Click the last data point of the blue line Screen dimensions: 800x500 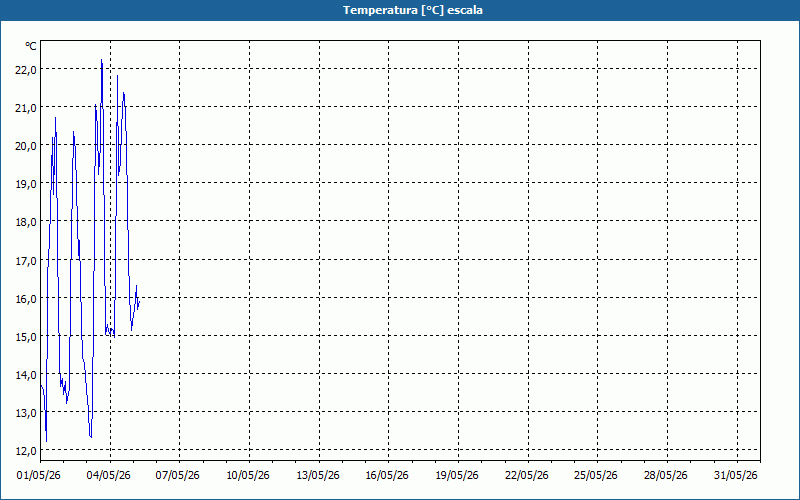pyautogui.click(x=139, y=303)
